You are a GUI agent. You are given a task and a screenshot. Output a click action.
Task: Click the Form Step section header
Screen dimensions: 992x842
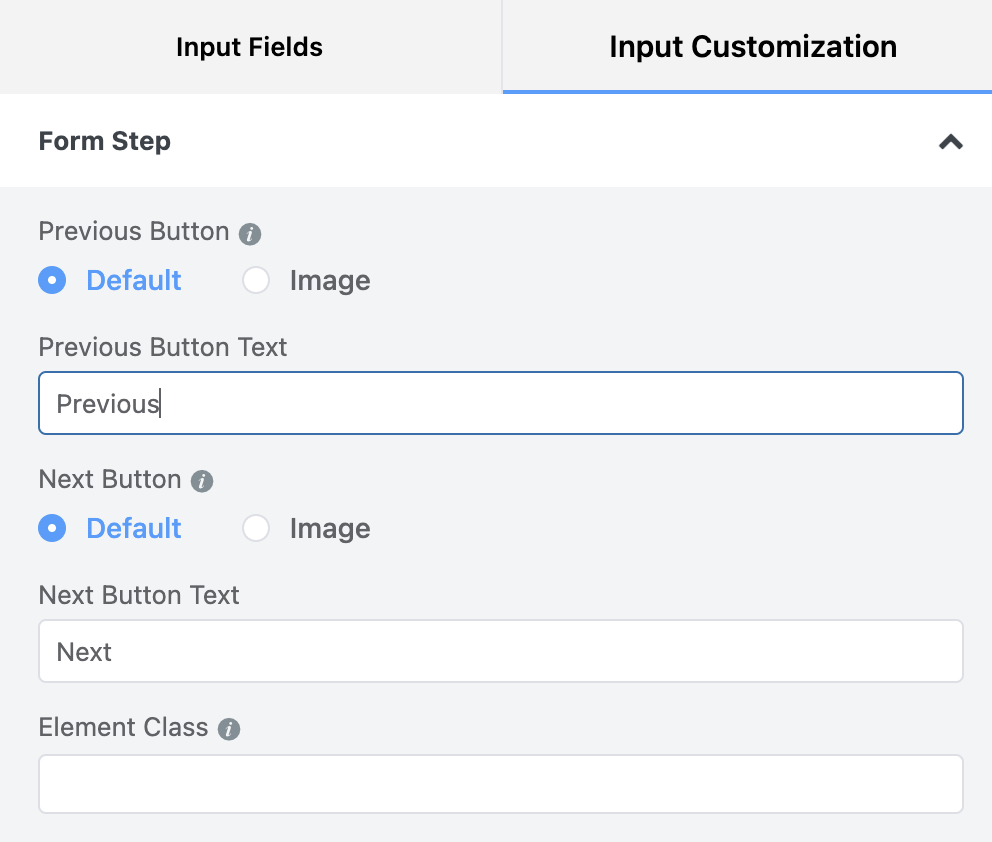105,141
